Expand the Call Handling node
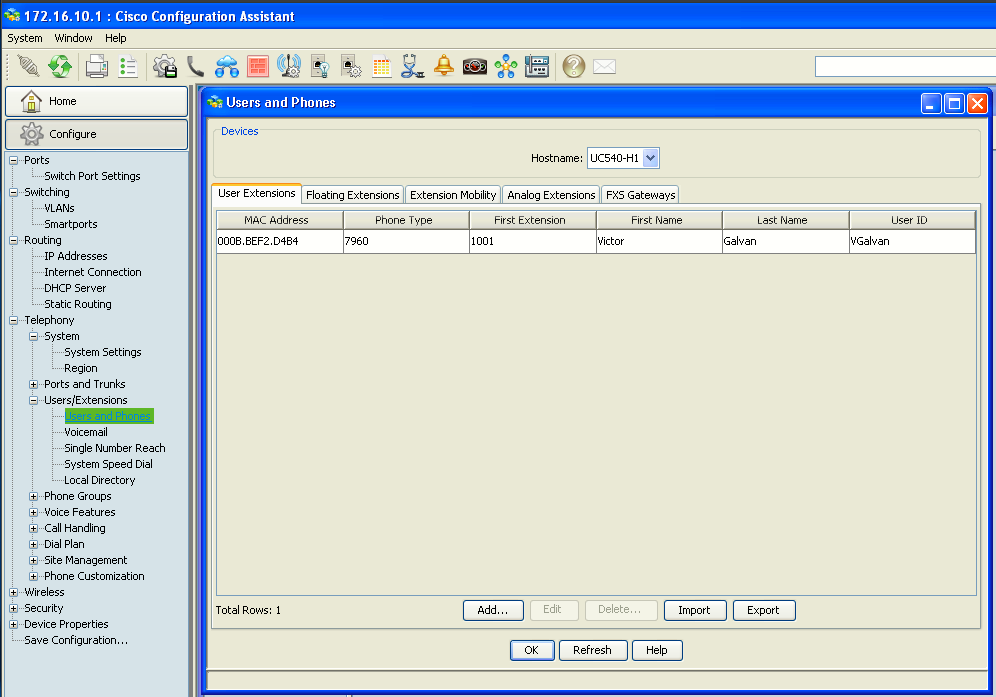Image resolution: width=996 pixels, height=697 pixels. click(x=34, y=528)
